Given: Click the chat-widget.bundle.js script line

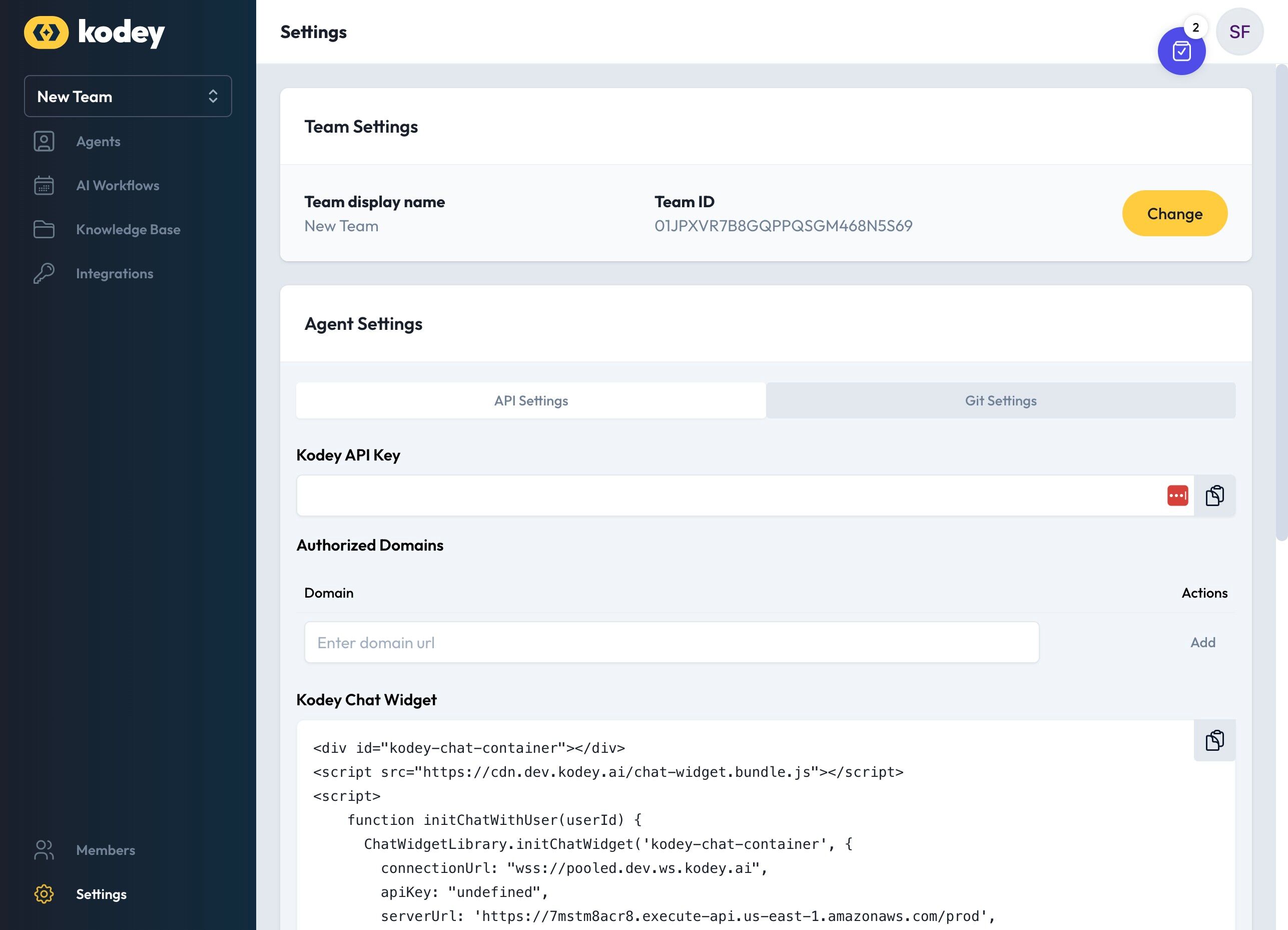Looking at the screenshot, I should [x=608, y=772].
